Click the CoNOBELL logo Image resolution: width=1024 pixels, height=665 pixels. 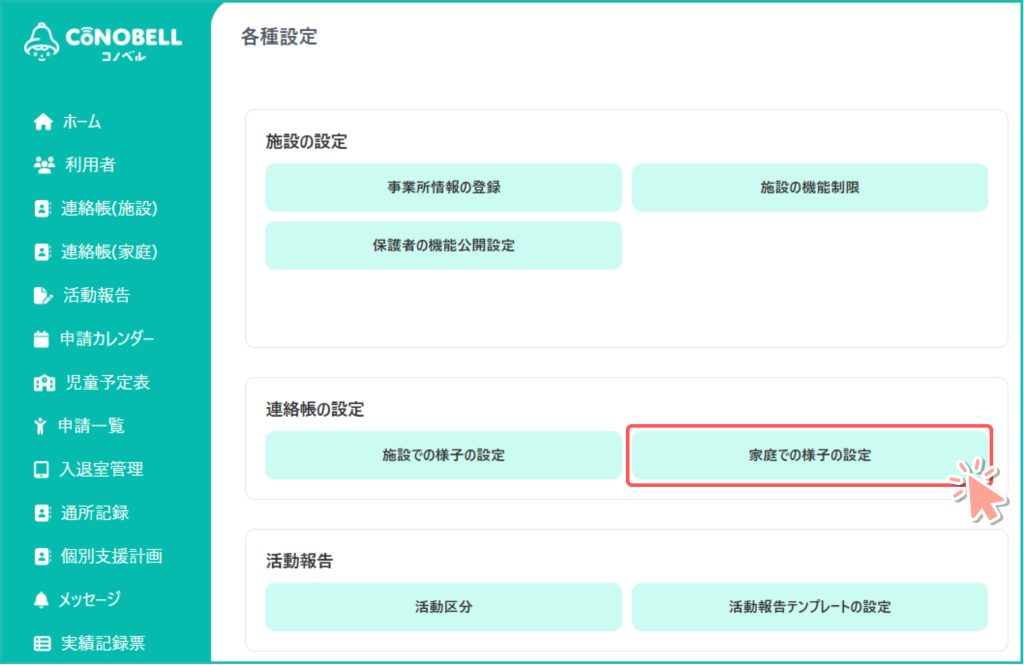(x=103, y=42)
